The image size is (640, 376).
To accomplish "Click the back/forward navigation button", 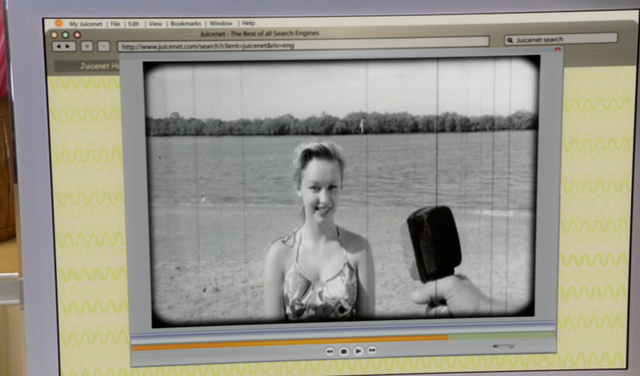I will [x=64, y=47].
